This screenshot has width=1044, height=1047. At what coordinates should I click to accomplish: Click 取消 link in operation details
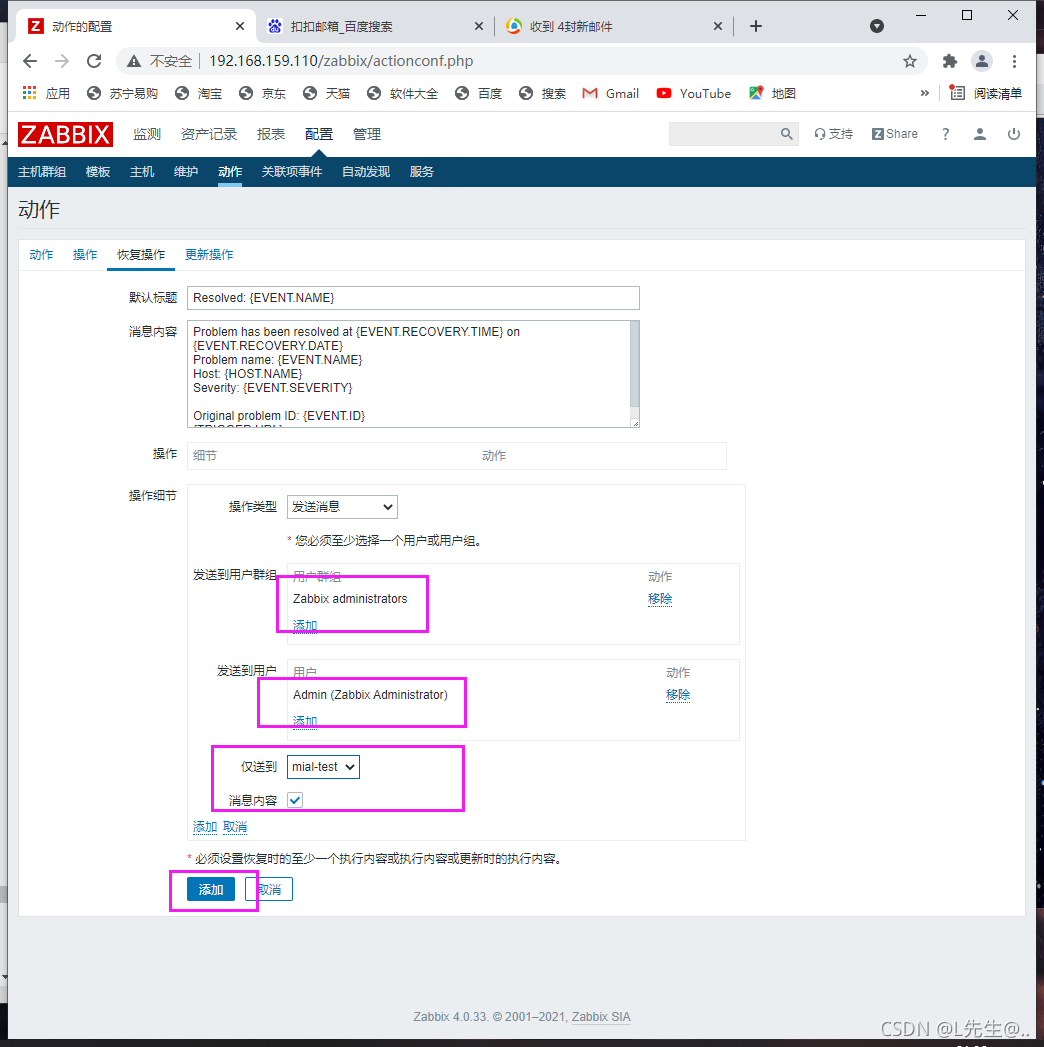pyautogui.click(x=235, y=827)
